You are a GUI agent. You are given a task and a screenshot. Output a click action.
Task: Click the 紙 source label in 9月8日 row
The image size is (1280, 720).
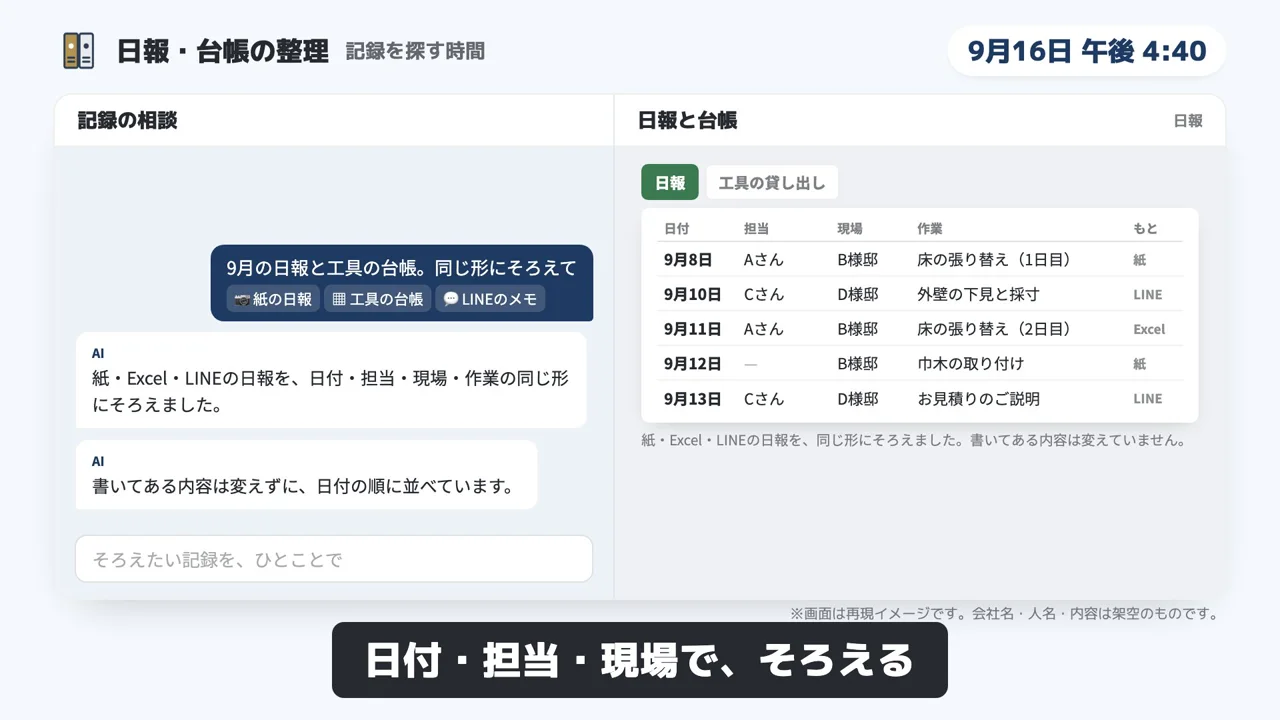click(x=1139, y=260)
